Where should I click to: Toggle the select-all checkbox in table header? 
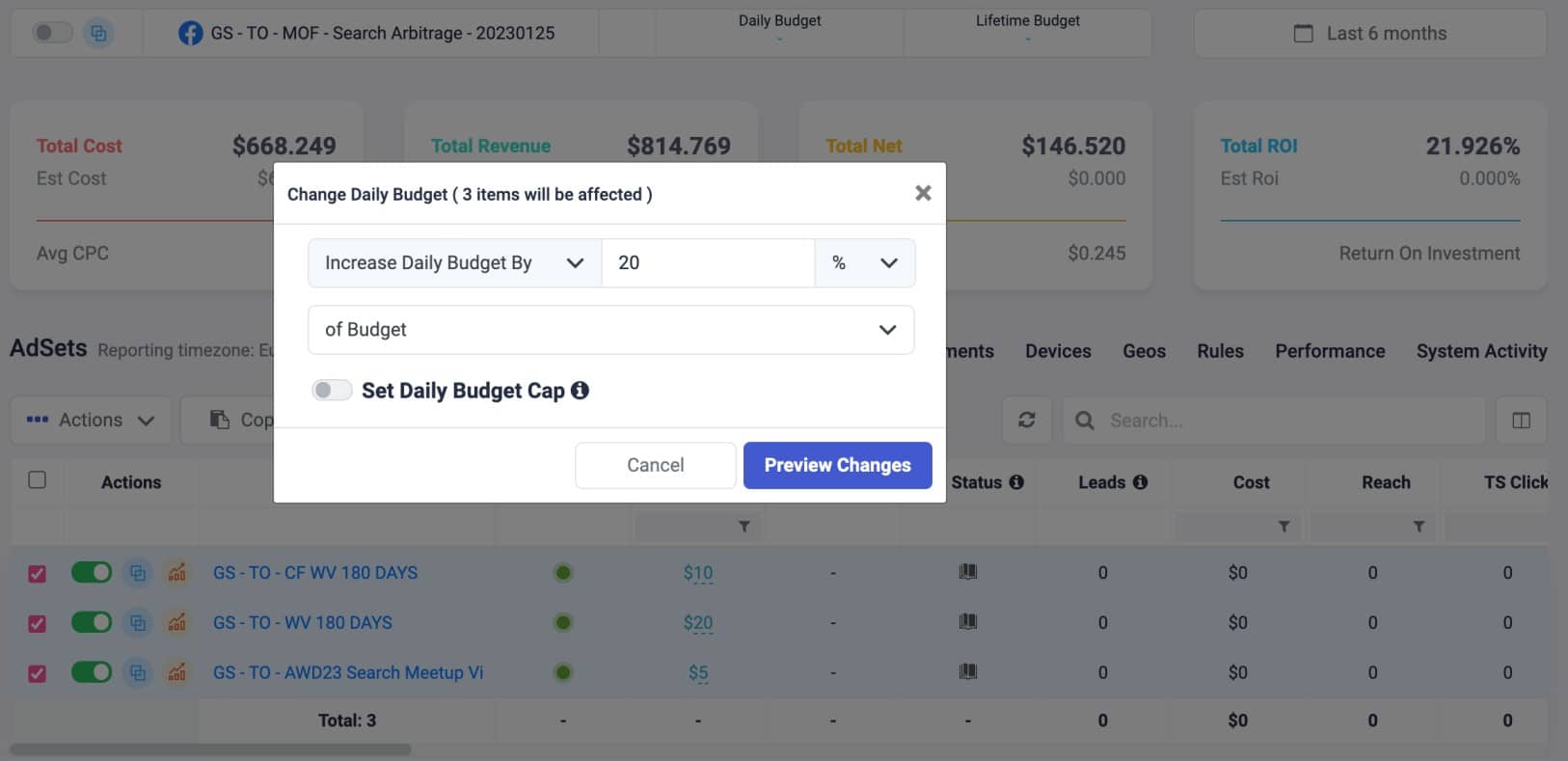coord(38,479)
